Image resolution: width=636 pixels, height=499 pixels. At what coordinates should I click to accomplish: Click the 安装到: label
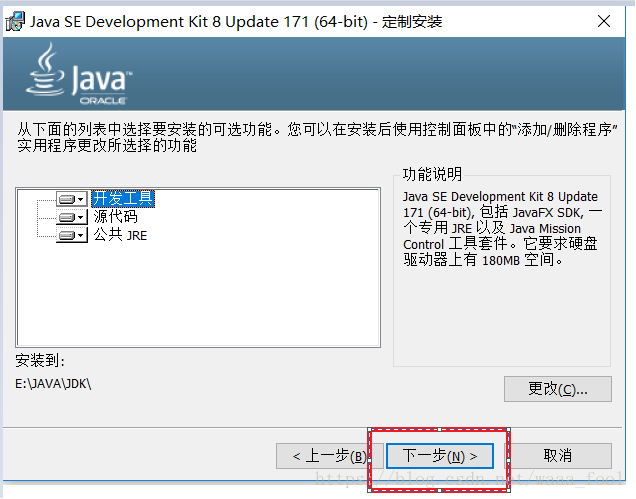tap(40, 360)
